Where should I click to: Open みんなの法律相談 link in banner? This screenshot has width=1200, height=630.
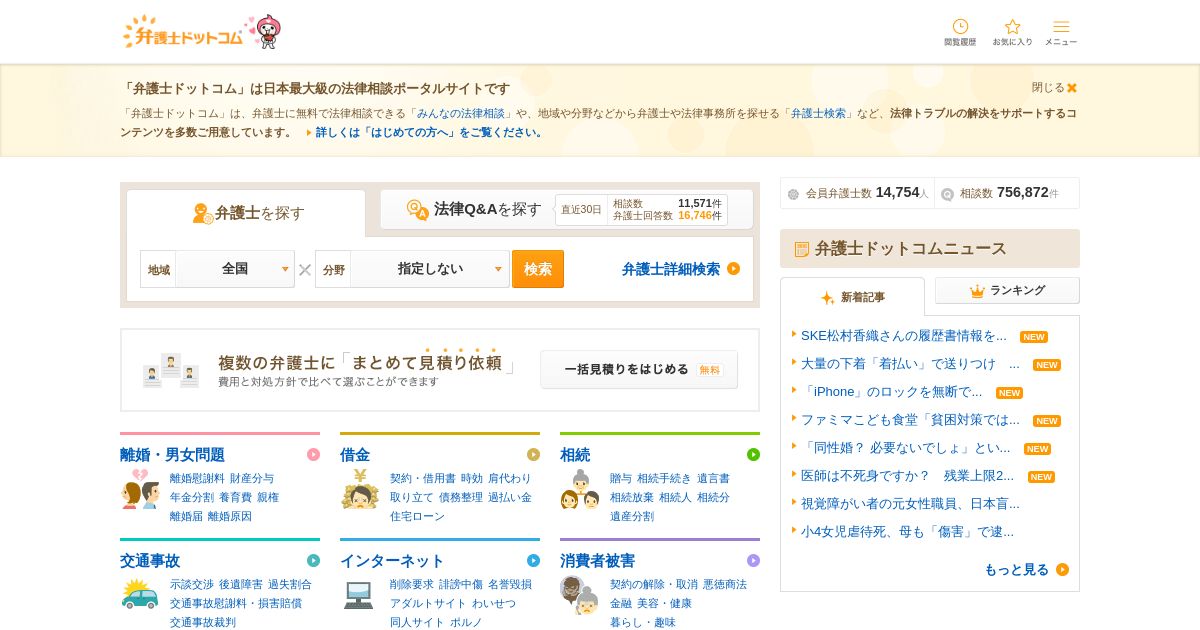tap(461, 114)
